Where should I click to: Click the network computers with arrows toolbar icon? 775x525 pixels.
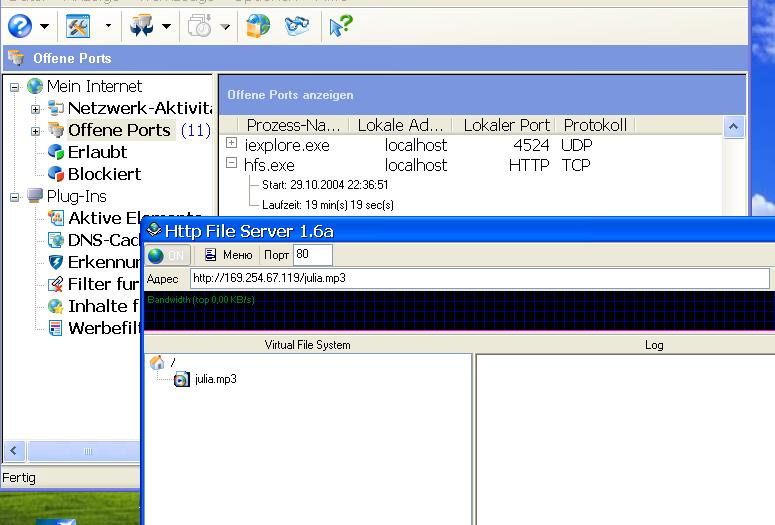tap(142, 26)
